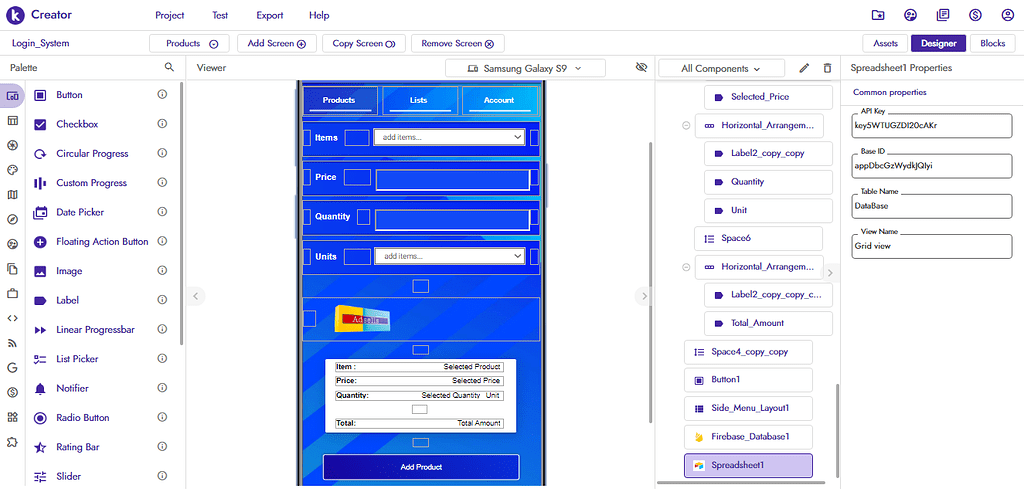
Task: Expand the All Components dropdown
Action: (721, 68)
